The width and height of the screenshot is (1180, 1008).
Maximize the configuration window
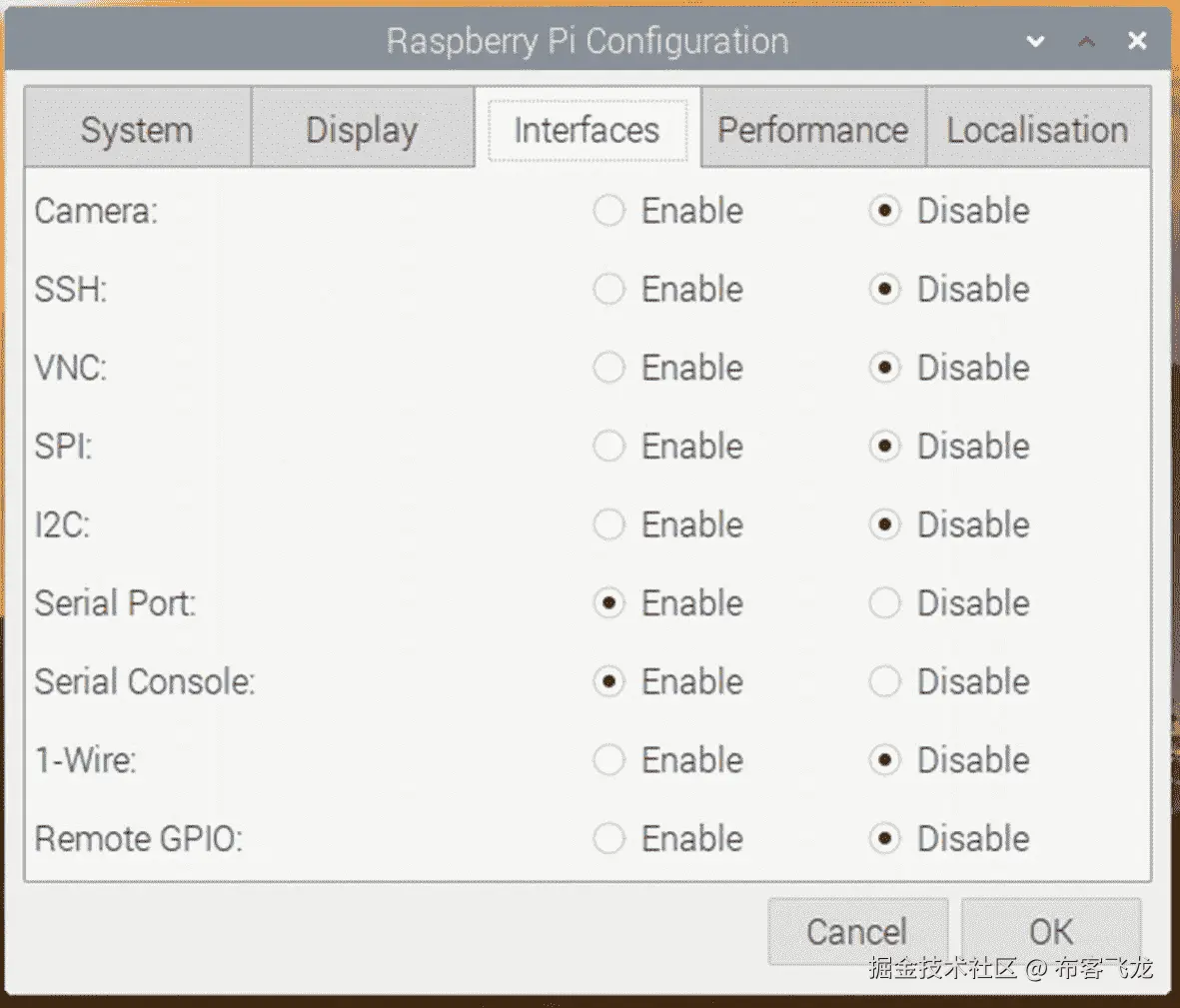(1087, 42)
